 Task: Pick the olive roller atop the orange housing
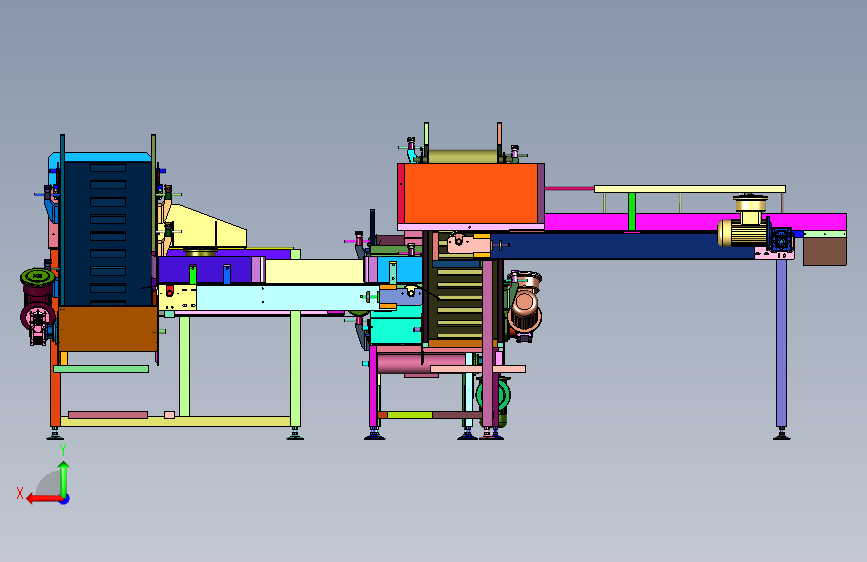coord(463,156)
